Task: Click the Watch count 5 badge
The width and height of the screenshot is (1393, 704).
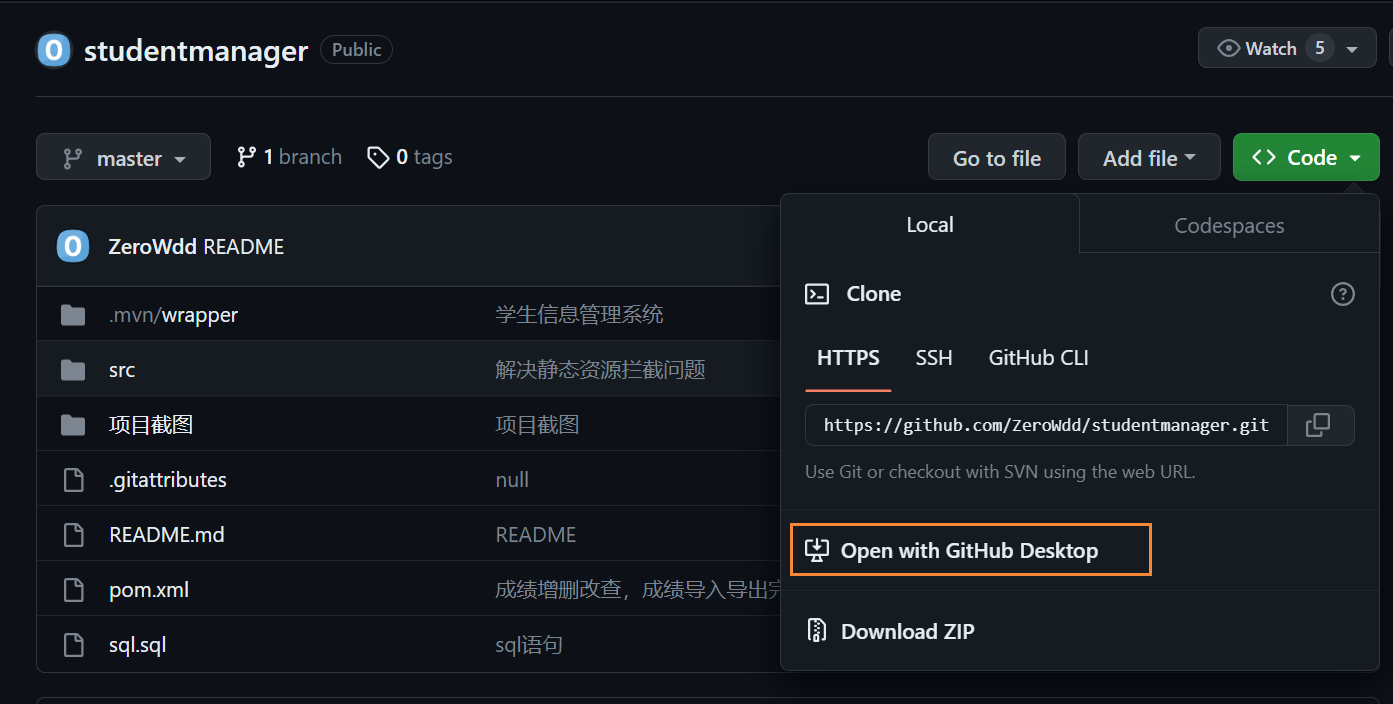Action: (1320, 49)
